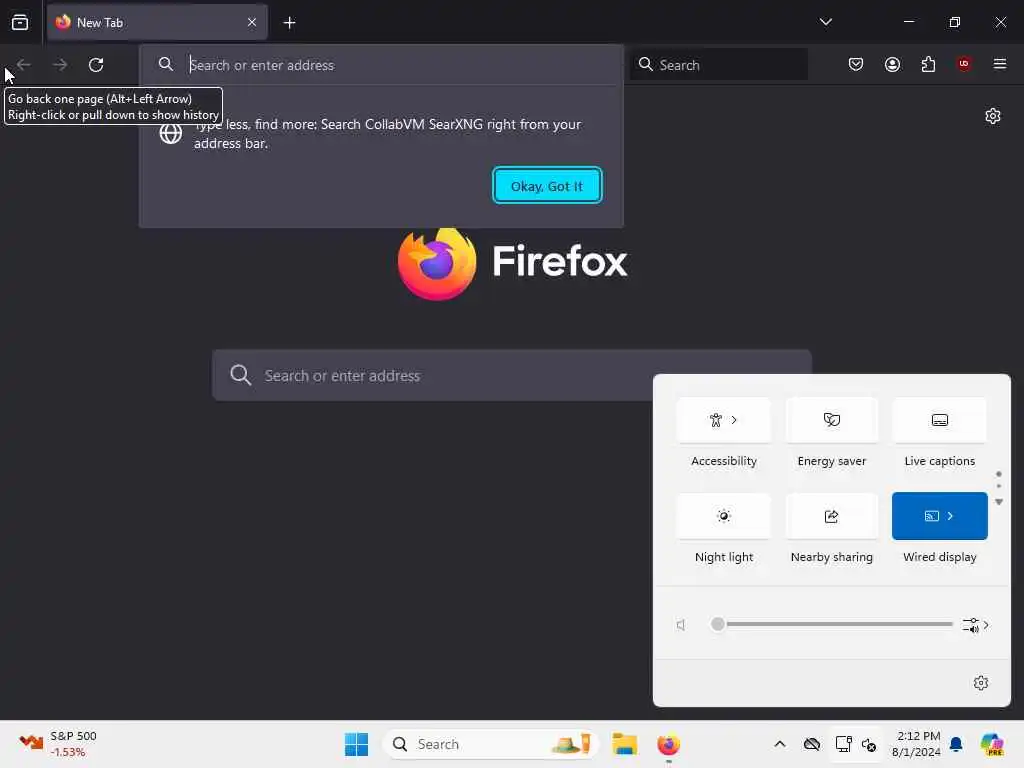Open the Firefox account menu

click(892, 64)
